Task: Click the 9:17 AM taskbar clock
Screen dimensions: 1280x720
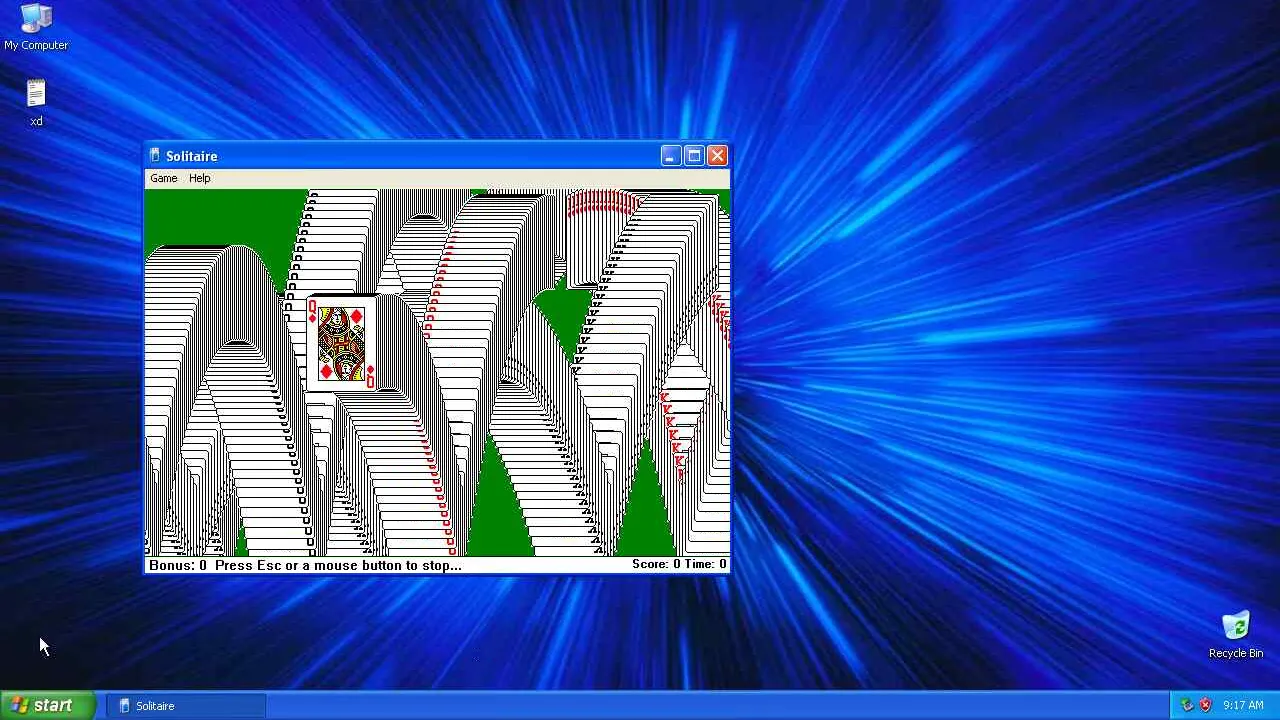Action: pyautogui.click(x=1243, y=705)
